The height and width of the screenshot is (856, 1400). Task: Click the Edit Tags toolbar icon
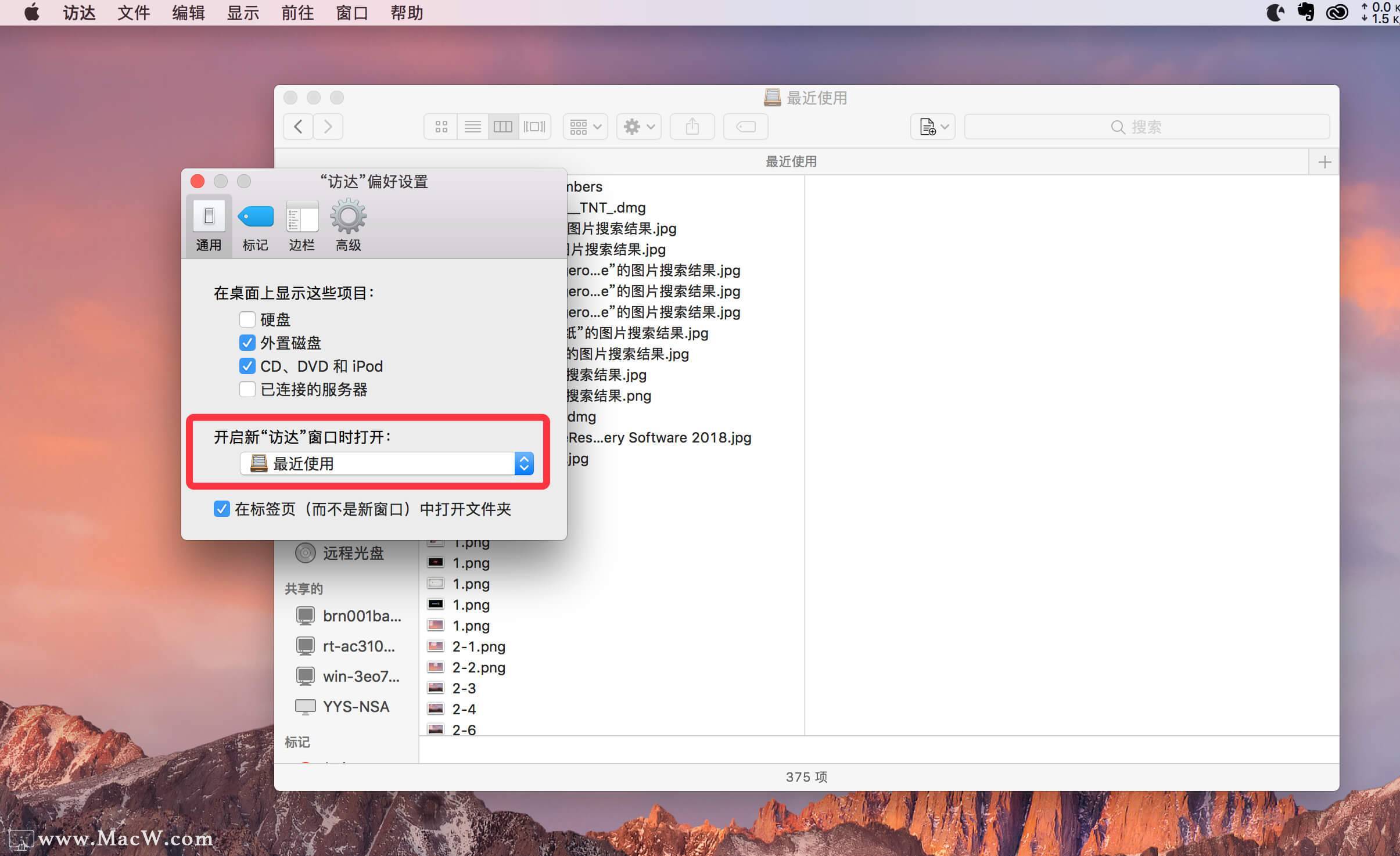[745, 127]
